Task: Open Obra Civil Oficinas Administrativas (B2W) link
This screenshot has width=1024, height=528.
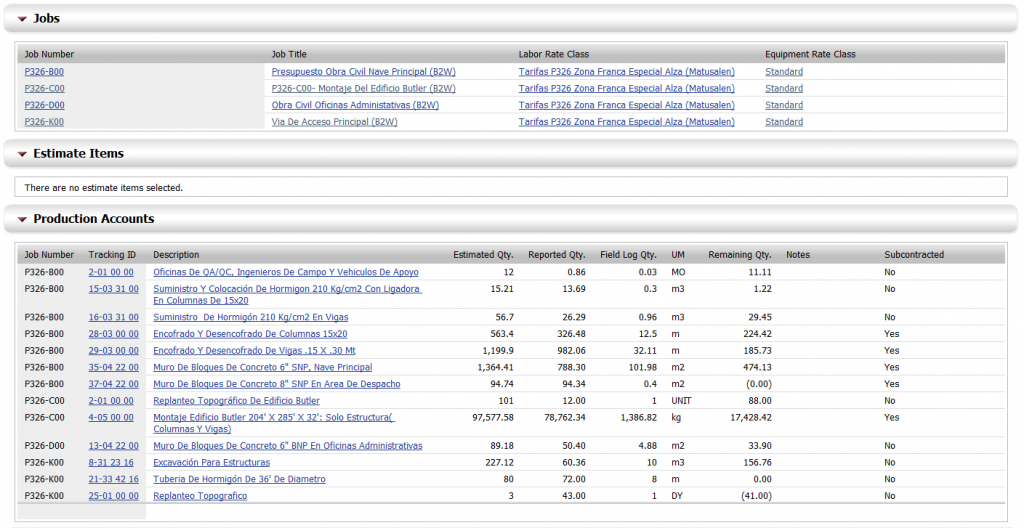Action: (x=355, y=105)
